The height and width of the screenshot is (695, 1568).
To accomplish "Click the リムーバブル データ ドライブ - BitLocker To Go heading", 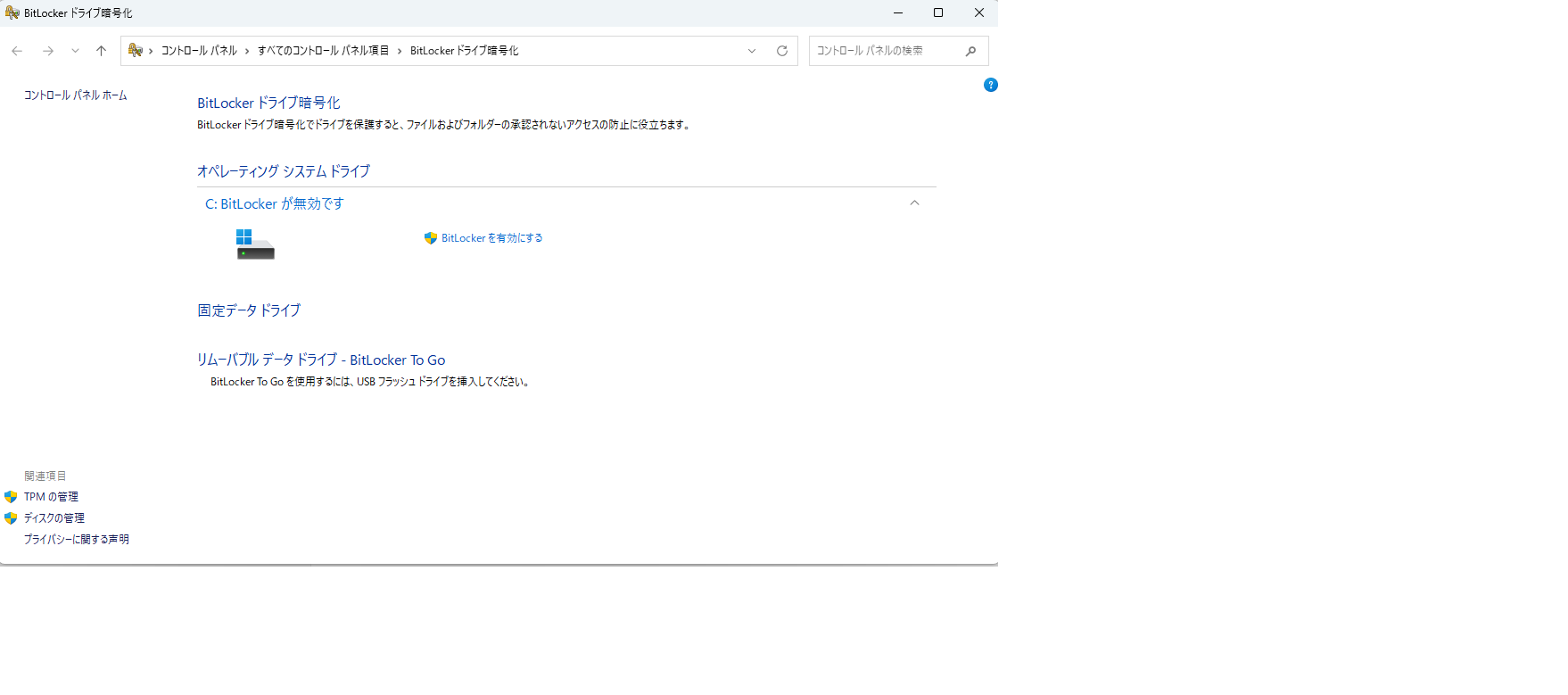I will click(321, 360).
